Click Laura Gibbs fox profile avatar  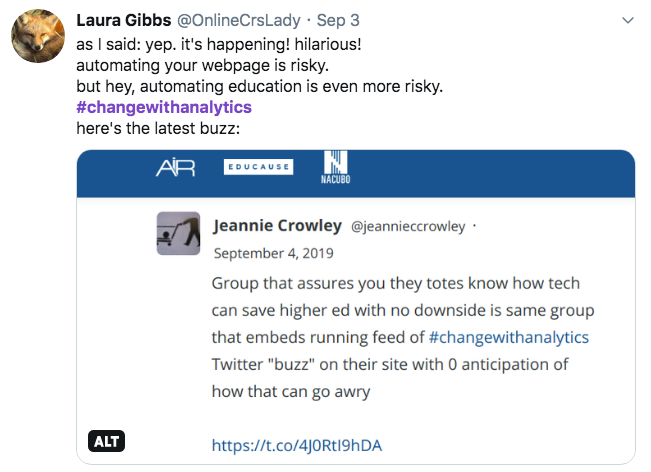[x=38, y=36]
